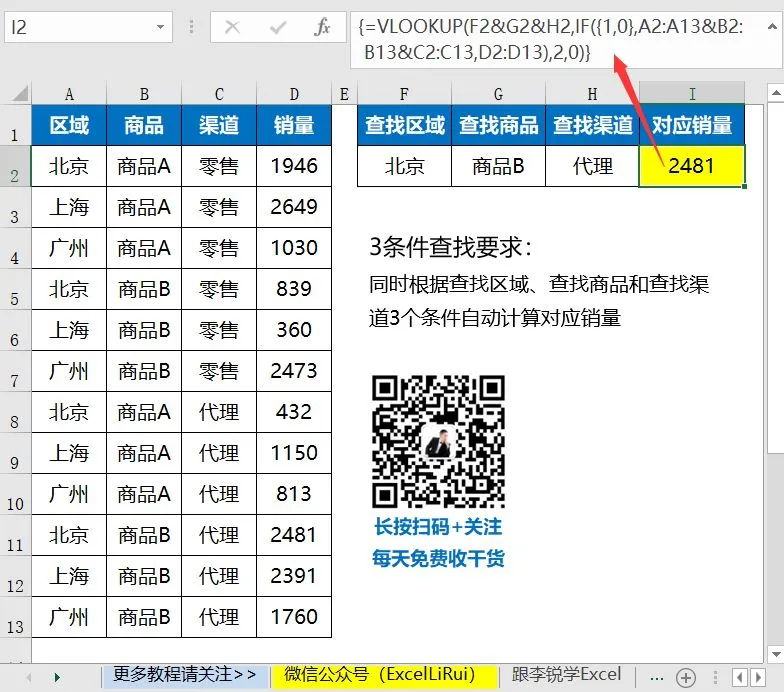The width and height of the screenshot is (784, 692).
Task: Click inside the formula bar VLOOKUP text
Action: click(x=550, y=38)
